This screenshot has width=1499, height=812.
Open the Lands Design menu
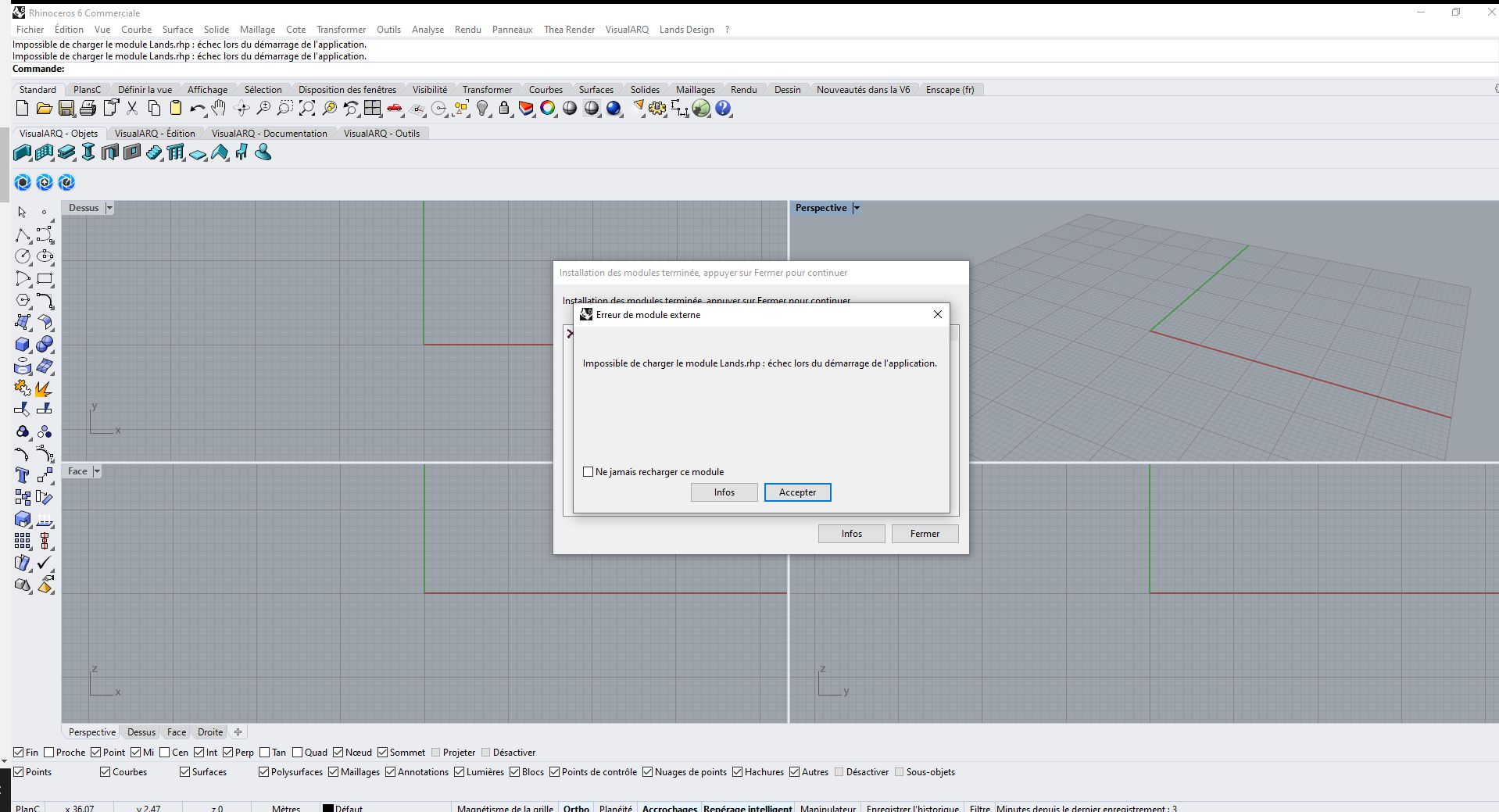click(686, 30)
